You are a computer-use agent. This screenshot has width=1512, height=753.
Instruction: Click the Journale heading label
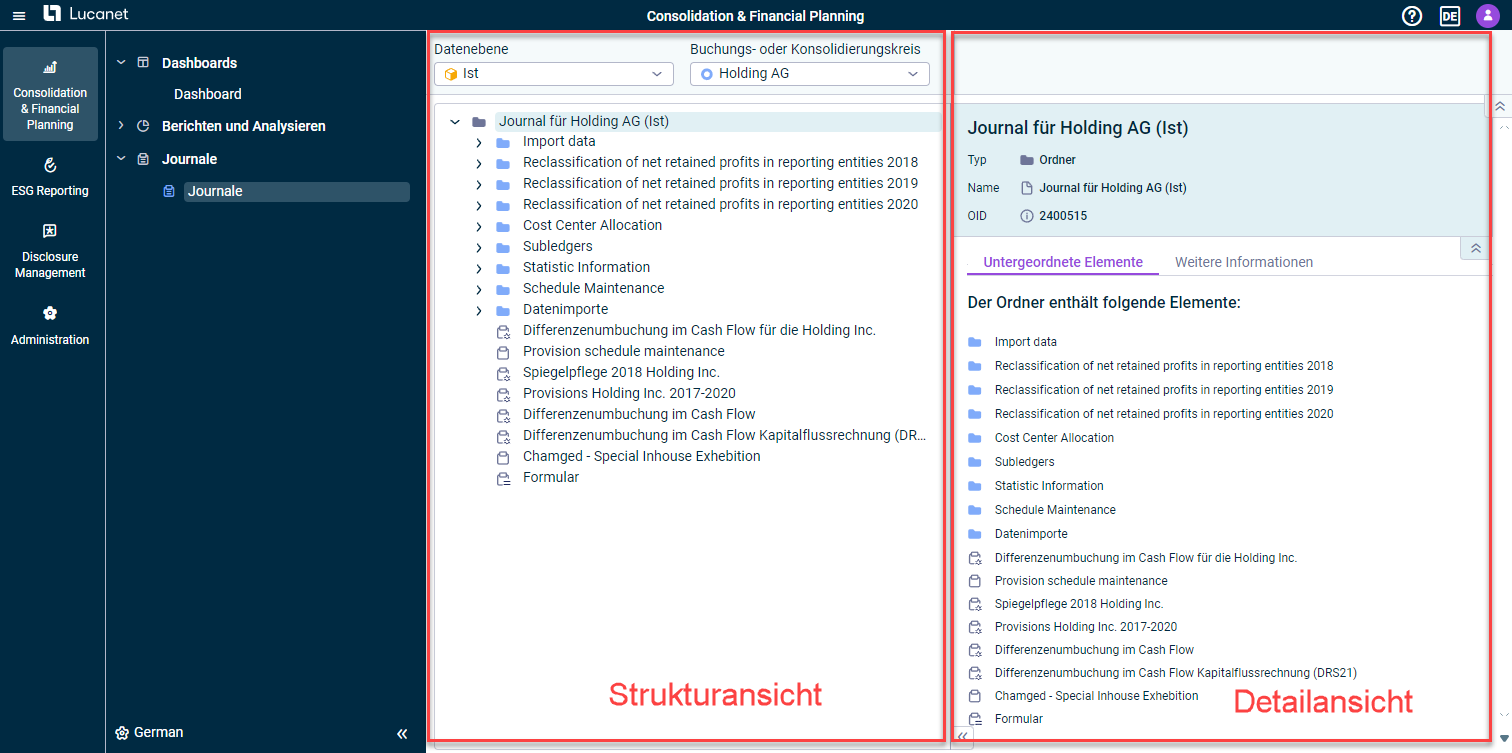(189, 159)
